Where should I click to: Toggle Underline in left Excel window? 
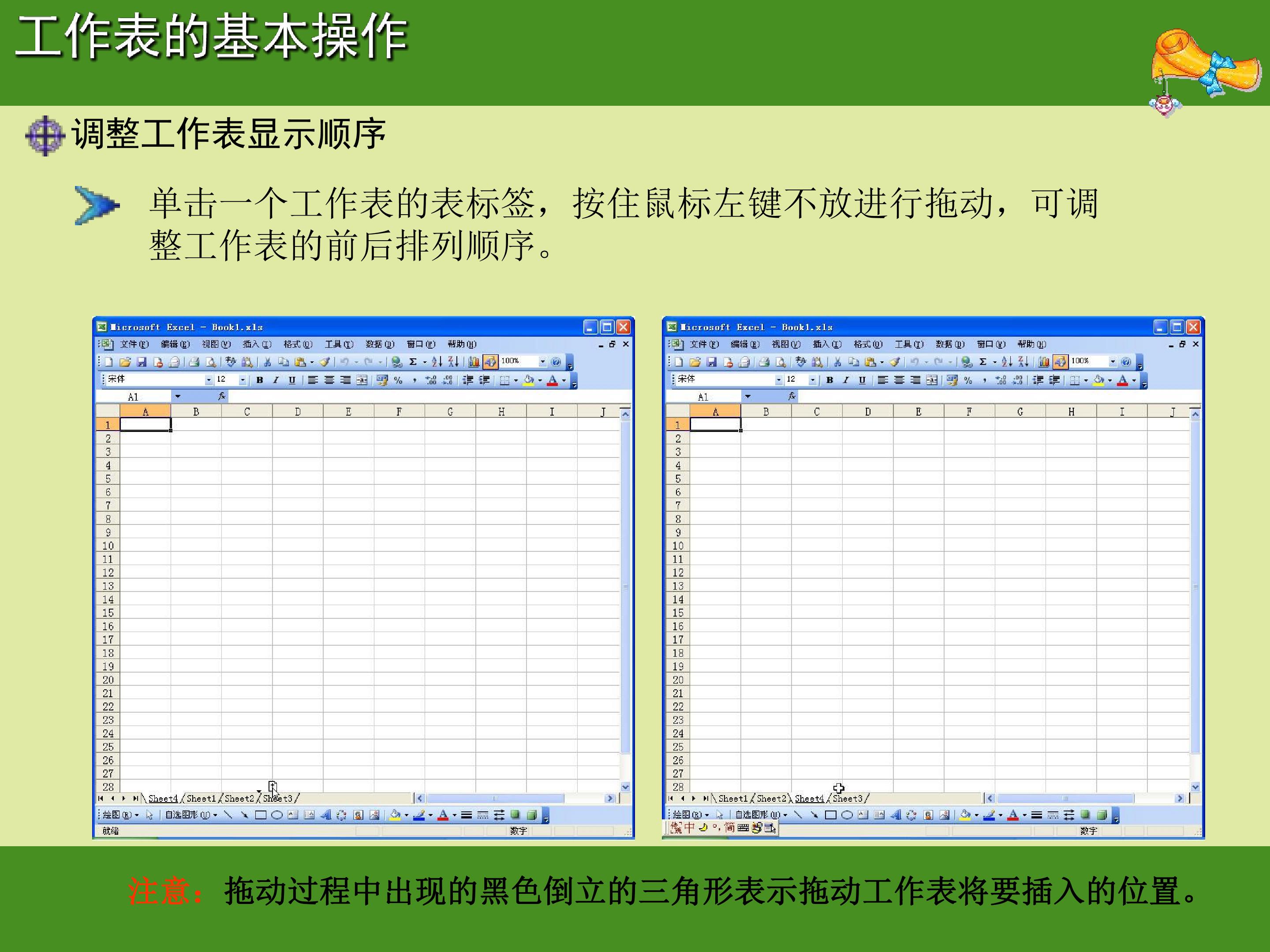[291, 380]
